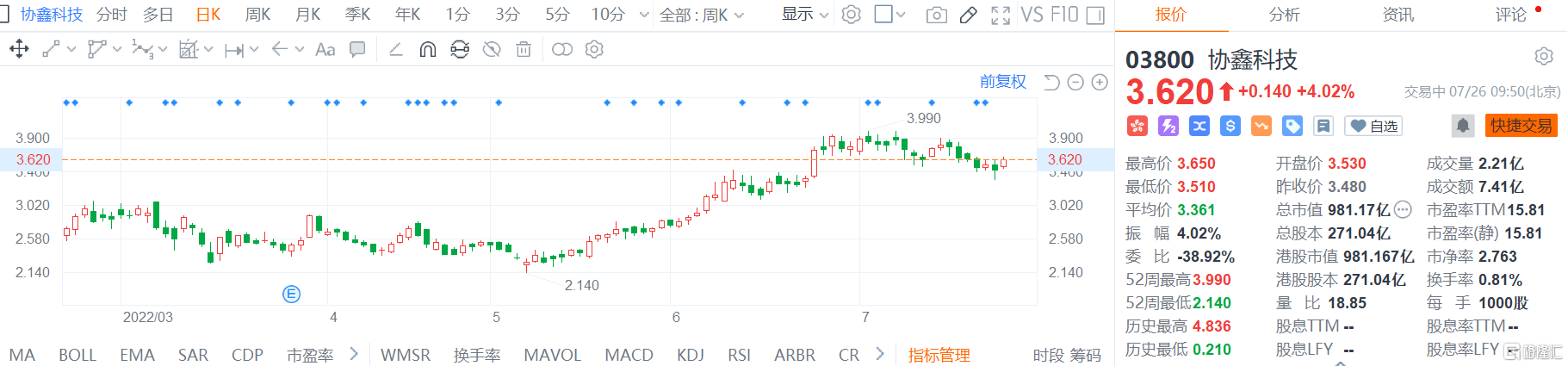
Task: Hide all drawings with eye-slash icon
Action: (492, 49)
